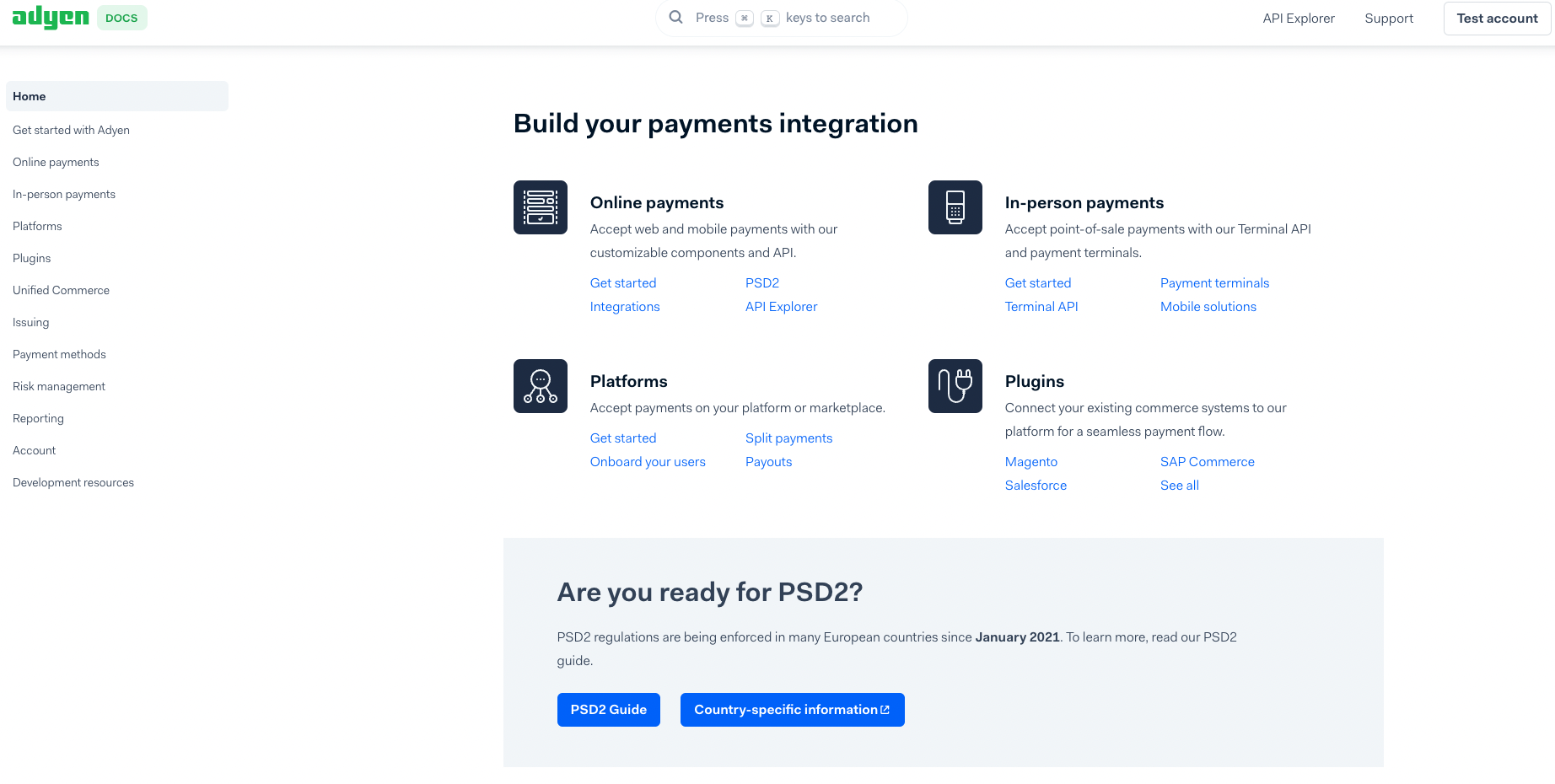The height and width of the screenshot is (784, 1555).
Task: Select the Online payments card icon
Action: 541,207
